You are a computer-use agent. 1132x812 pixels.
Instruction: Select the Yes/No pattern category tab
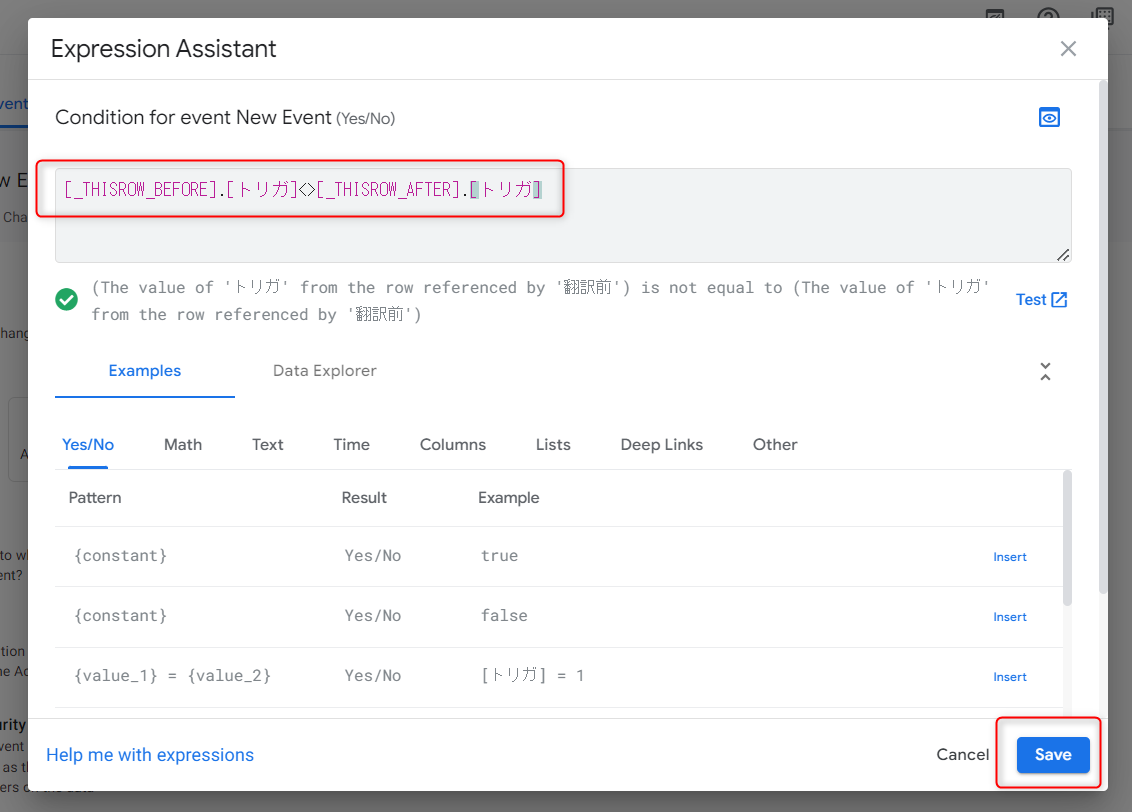(87, 444)
